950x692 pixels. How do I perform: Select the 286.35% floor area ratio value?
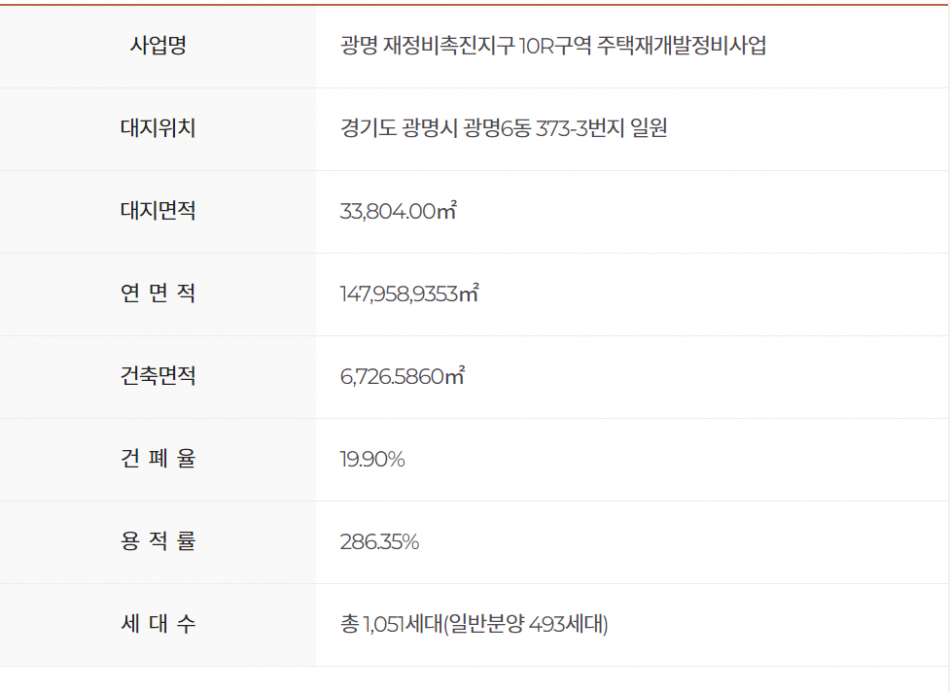pos(379,542)
